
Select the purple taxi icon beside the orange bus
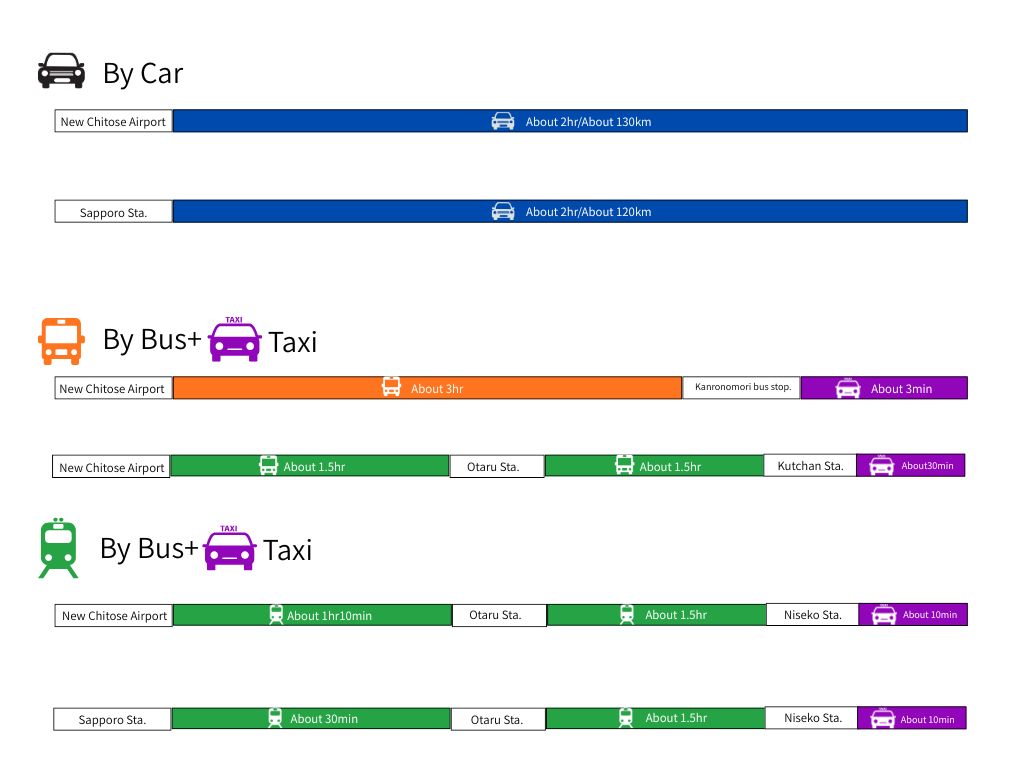(235, 340)
